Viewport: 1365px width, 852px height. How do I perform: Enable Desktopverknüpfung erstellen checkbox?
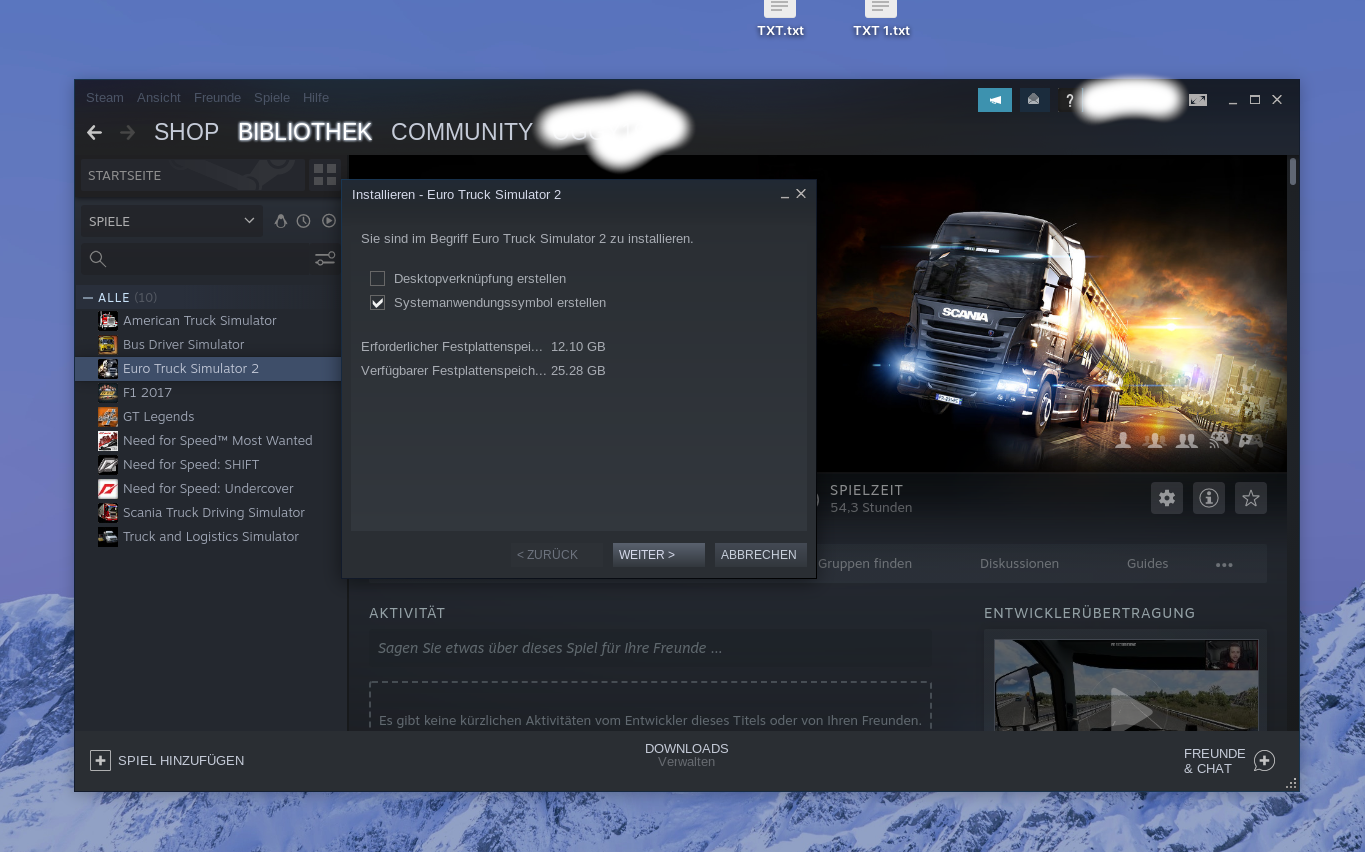coord(377,279)
